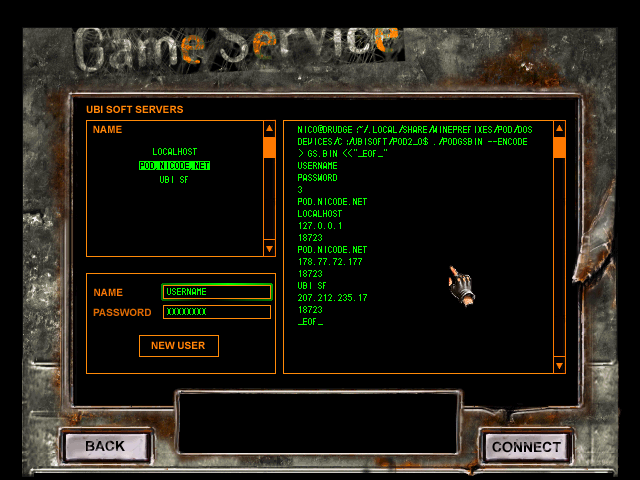Image resolution: width=640 pixels, height=480 pixels.
Task: Select UBI SF in the server list
Action: tap(173, 180)
